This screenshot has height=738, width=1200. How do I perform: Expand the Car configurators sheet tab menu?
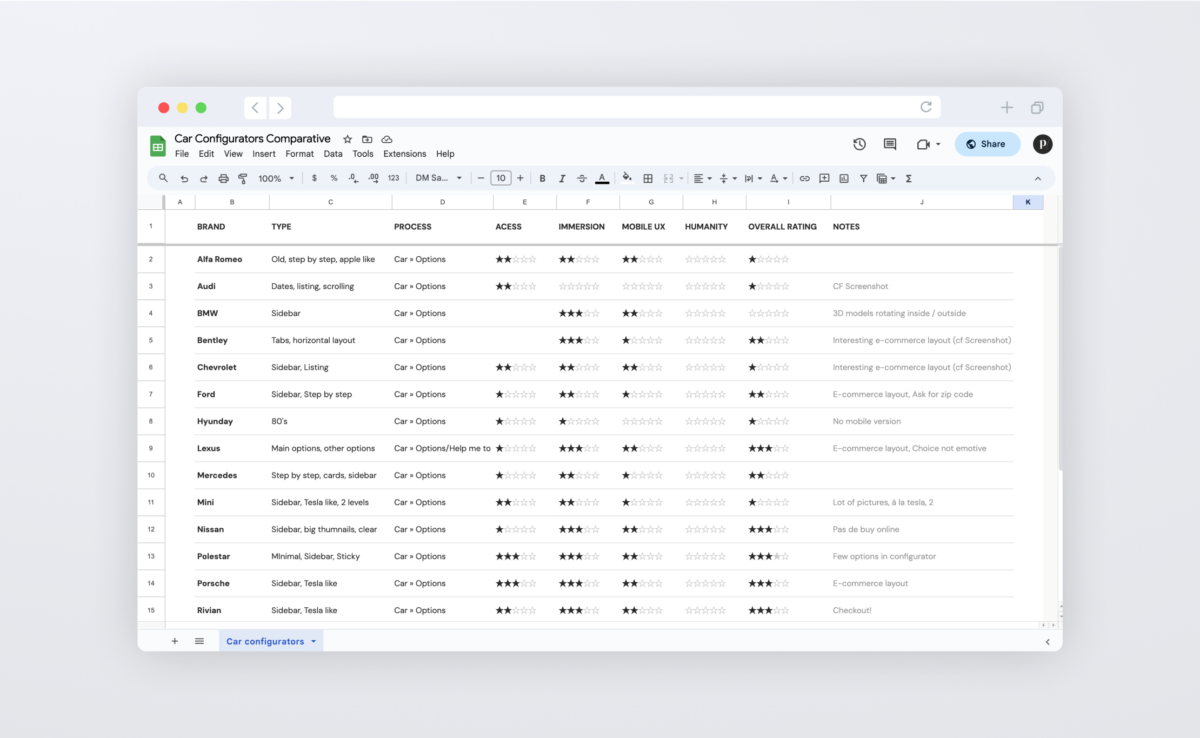313,641
